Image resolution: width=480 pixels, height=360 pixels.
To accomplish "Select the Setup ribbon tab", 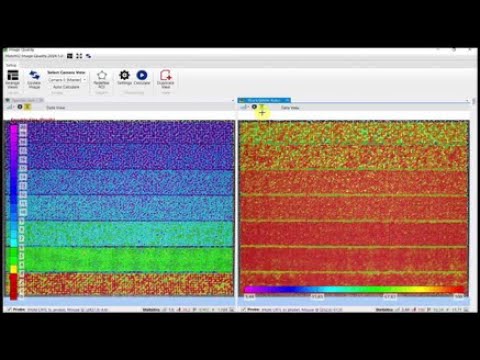I will click(x=11, y=65).
